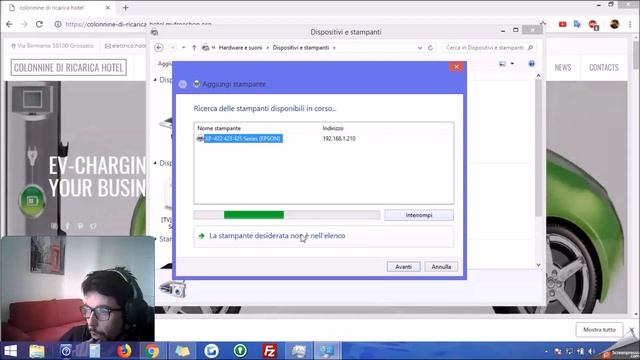This screenshot has width=640, height=360.
Task: Expand the address bar history dropdown arrow
Action: (x=420, y=48)
